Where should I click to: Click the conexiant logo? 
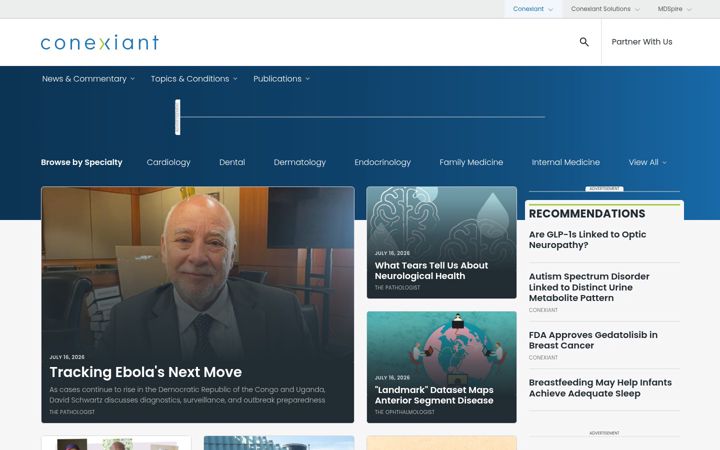100,42
